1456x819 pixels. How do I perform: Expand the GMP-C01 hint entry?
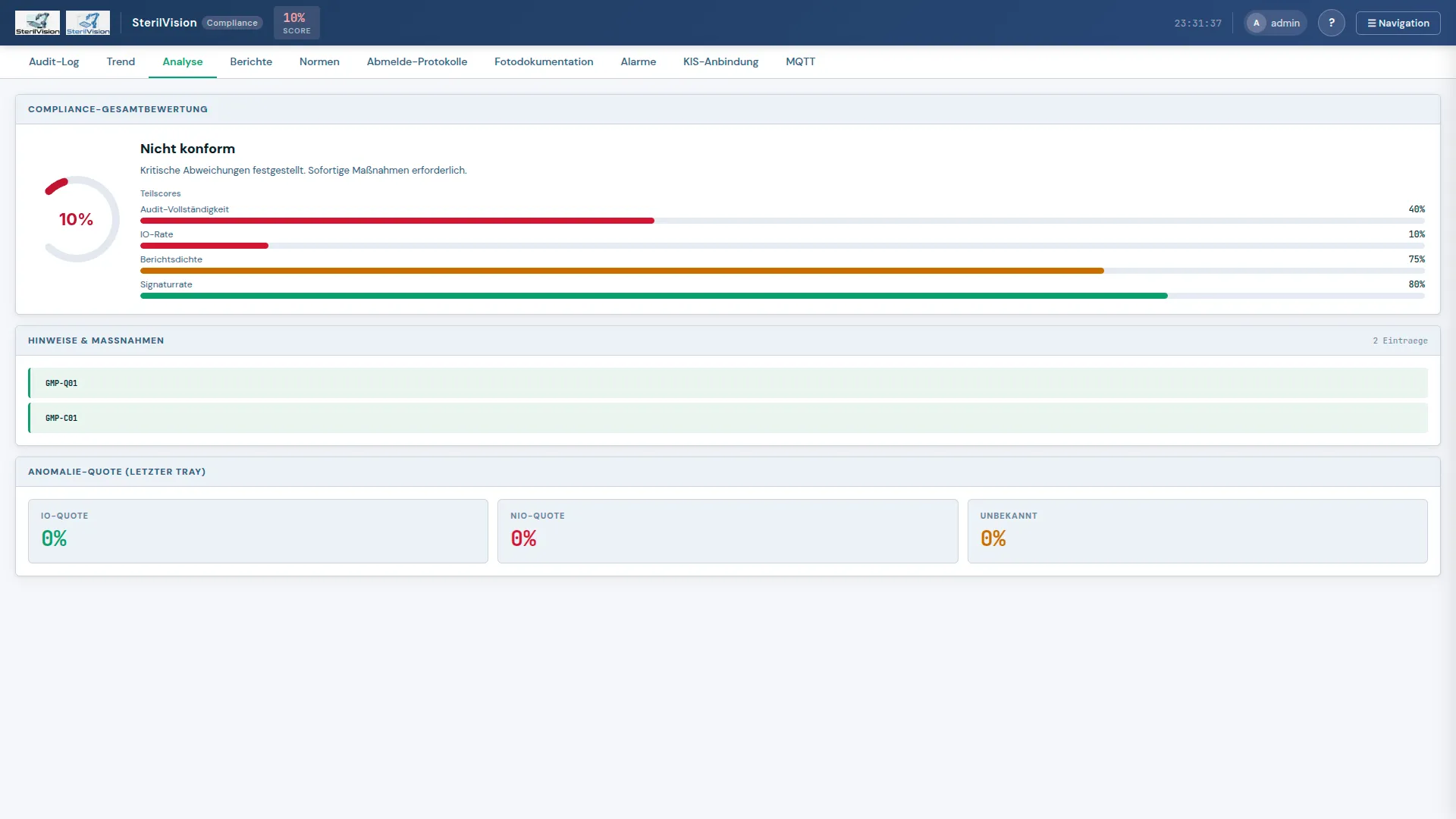(x=728, y=418)
